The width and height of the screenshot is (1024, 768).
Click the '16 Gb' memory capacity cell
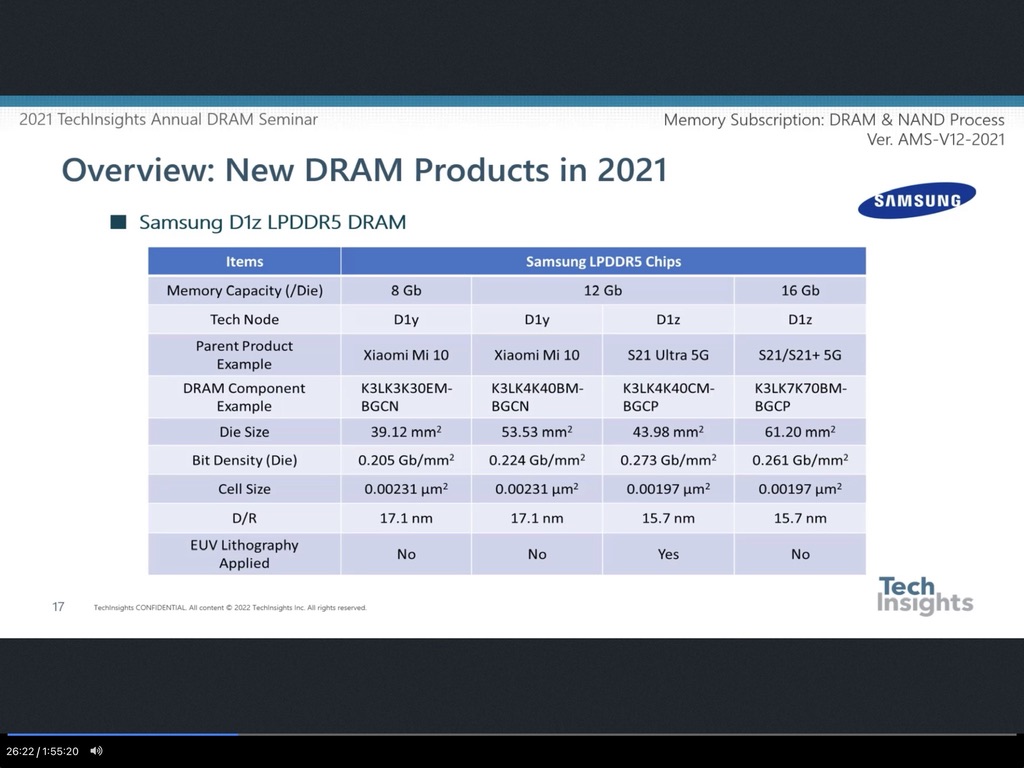(x=800, y=290)
